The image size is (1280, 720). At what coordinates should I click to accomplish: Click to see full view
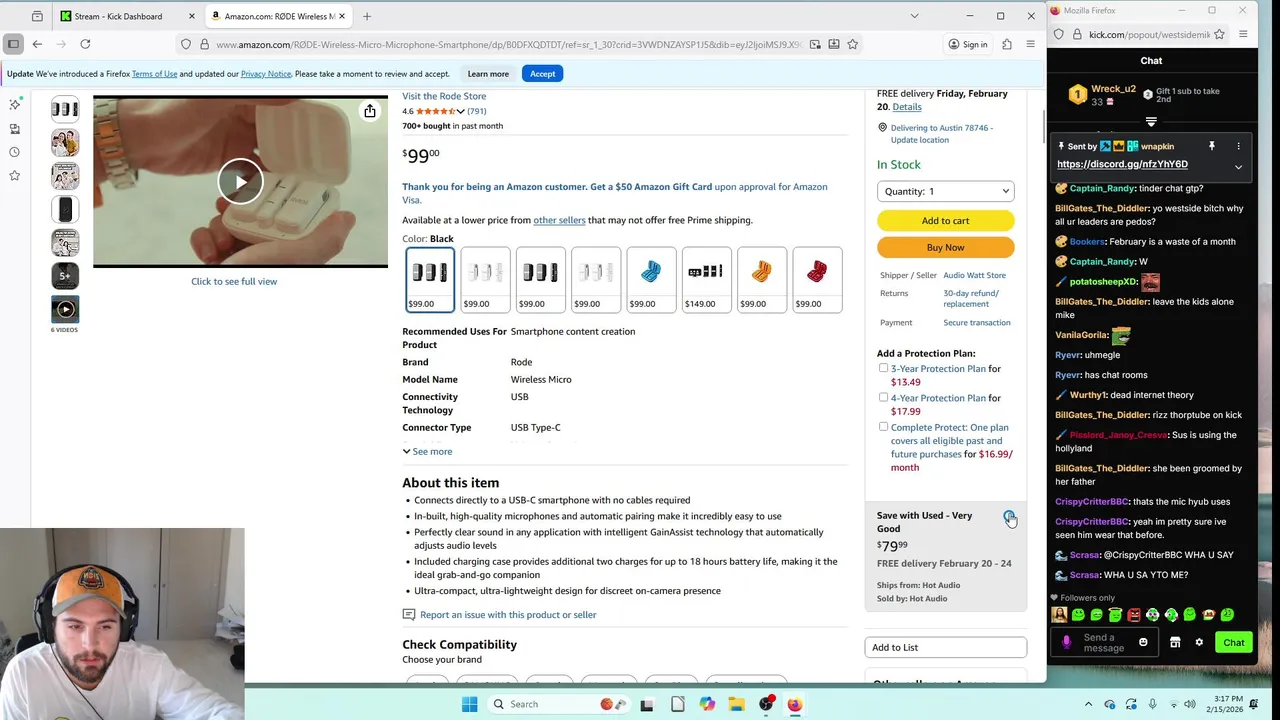click(x=234, y=281)
